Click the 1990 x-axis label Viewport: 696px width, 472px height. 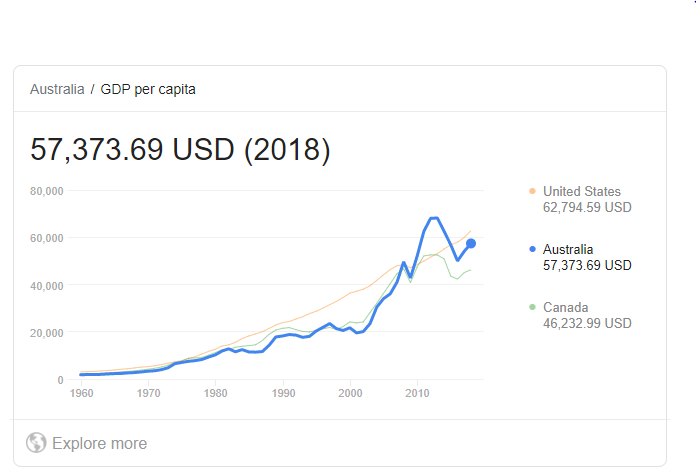(283, 393)
